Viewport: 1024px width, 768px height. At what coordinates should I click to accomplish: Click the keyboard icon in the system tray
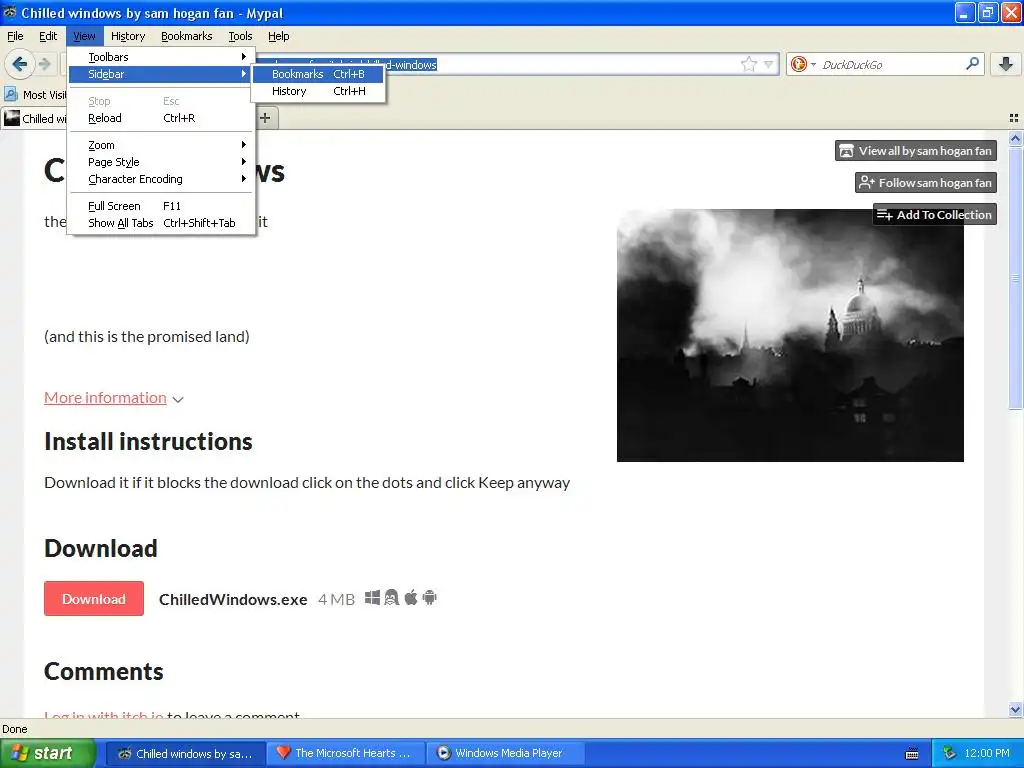coord(912,754)
